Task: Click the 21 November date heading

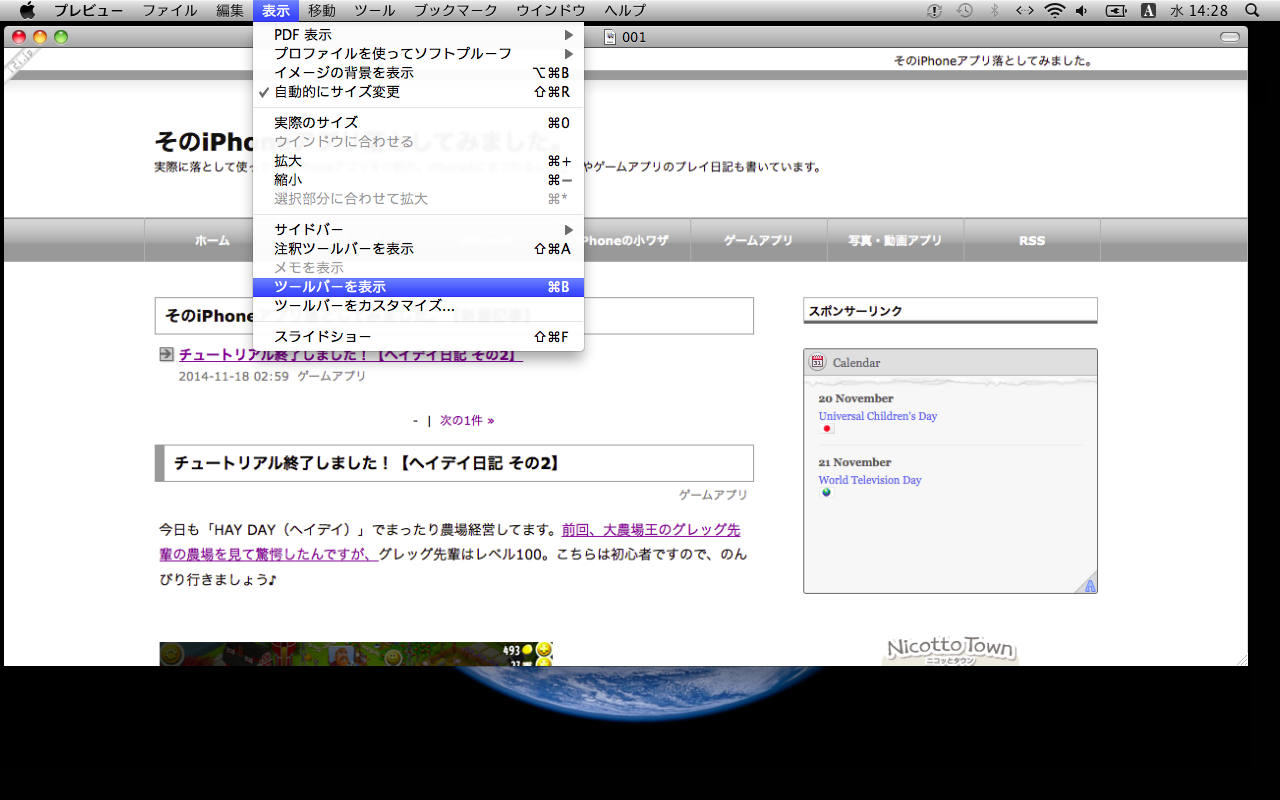Action: coord(855,463)
